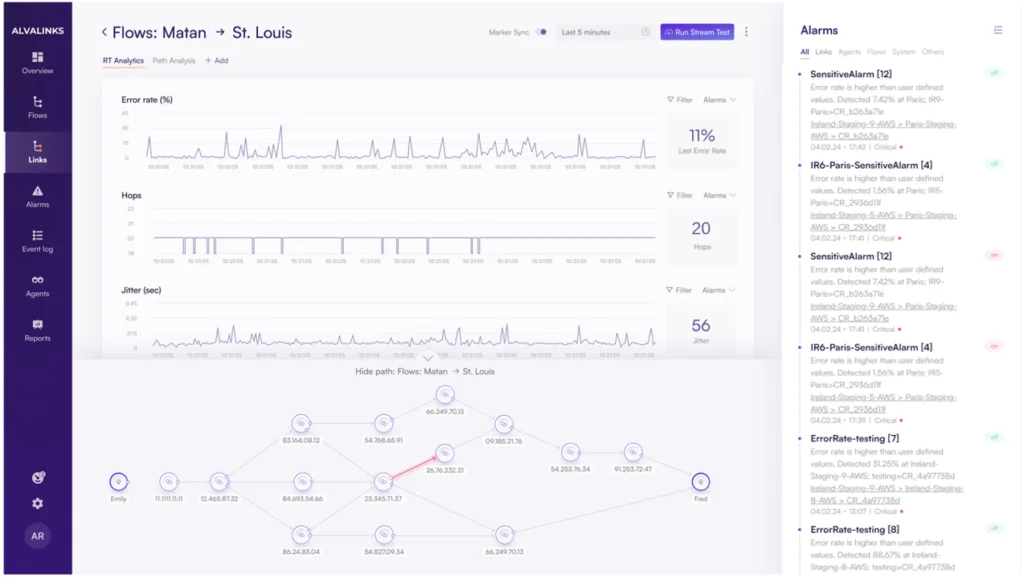This screenshot has height=579, width=1024.
Task: Collapse the path view using the chevron
Action: [428, 358]
